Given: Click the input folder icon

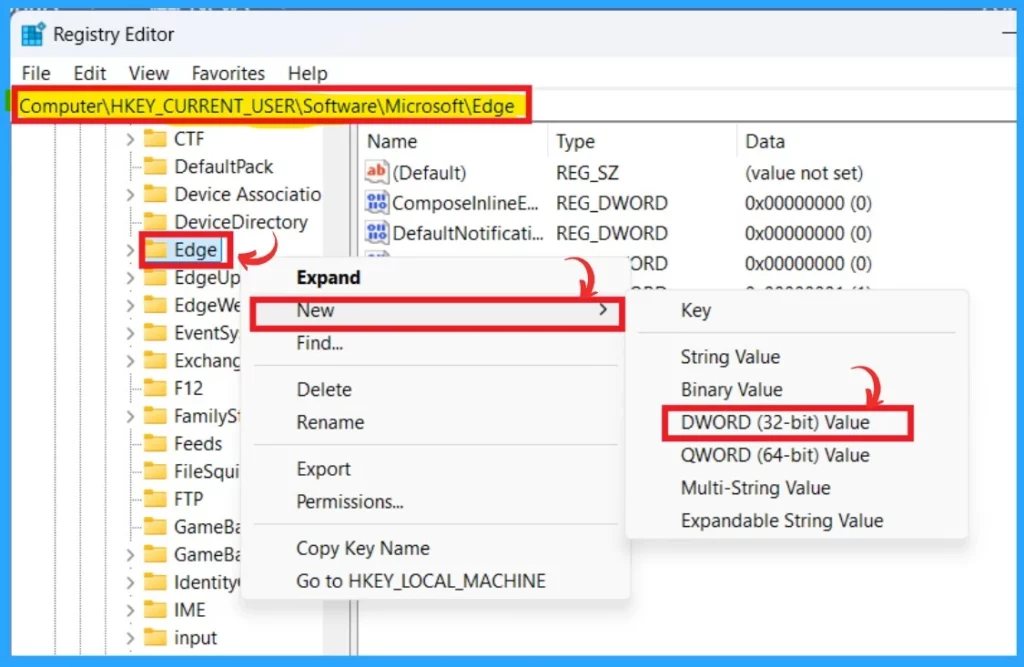Looking at the screenshot, I should pos(155,638).
